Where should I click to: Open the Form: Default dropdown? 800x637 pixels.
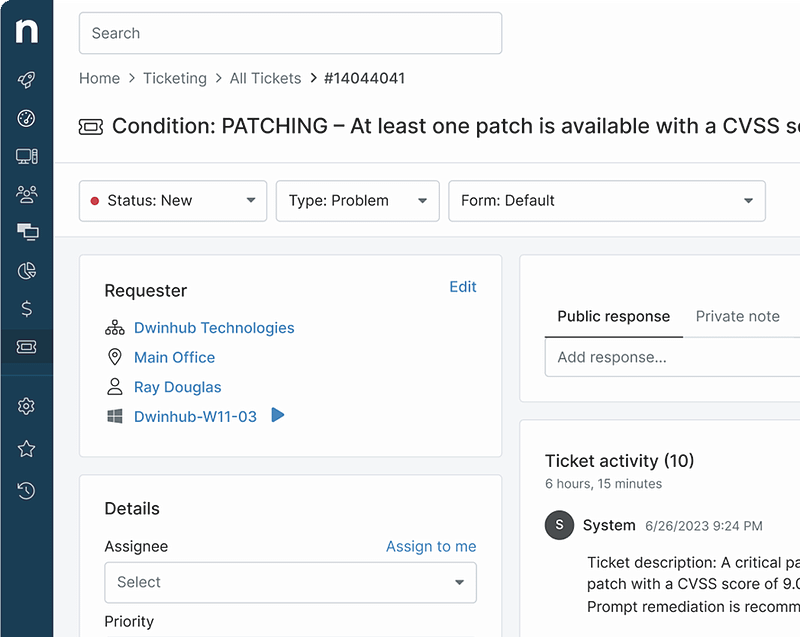(607, 201)
